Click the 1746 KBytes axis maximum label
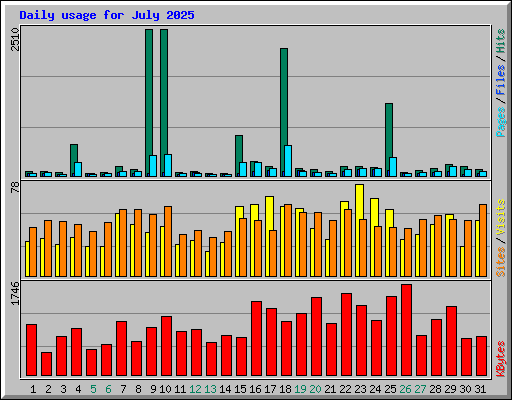Image resolution: width=512 pixels, height=400 pixels. 15,293
